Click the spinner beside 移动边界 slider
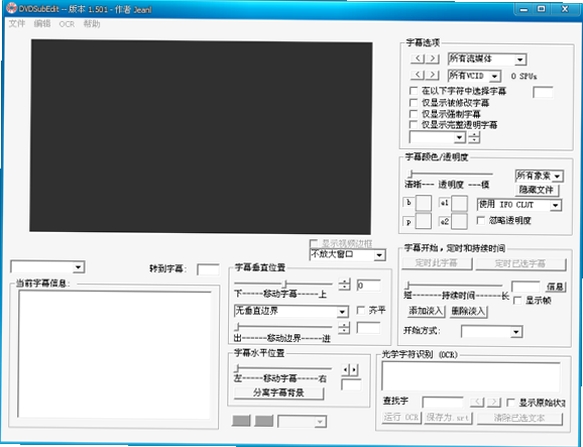This screenshot has height=447, width=583. pyautogui.click(x=344, y=328)
